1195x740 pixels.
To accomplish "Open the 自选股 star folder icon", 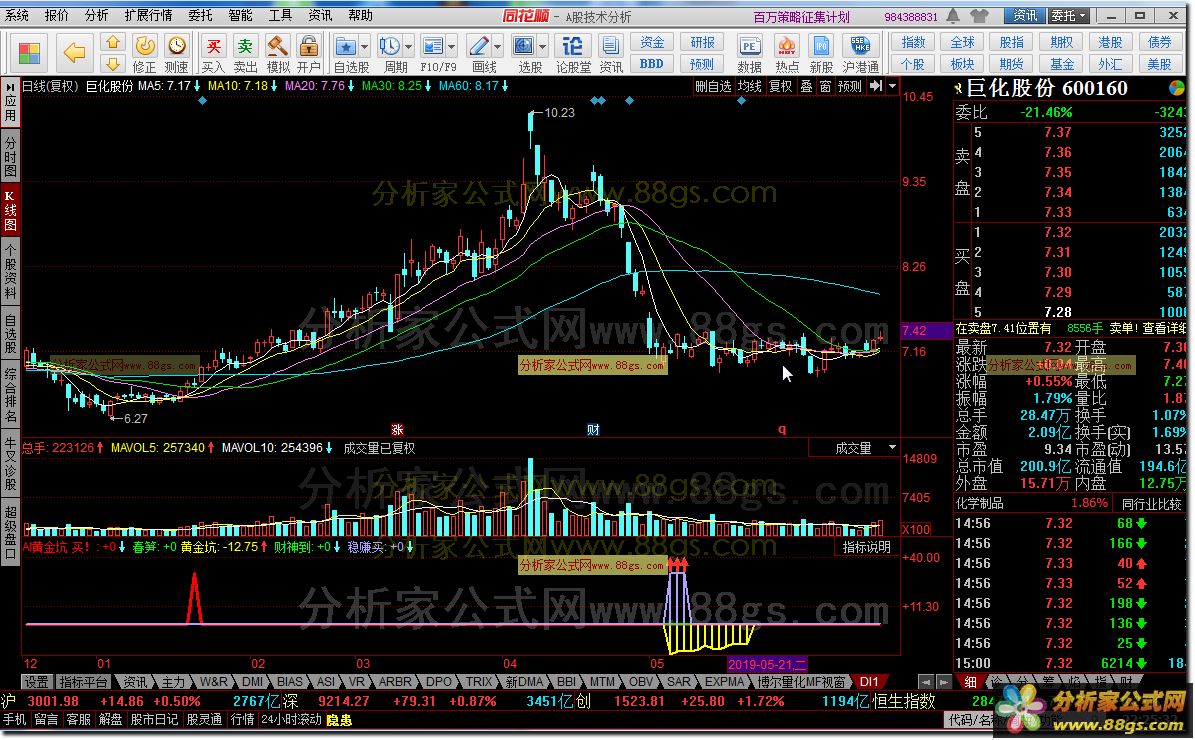I will pyautogui.click(x=345, y=46).
